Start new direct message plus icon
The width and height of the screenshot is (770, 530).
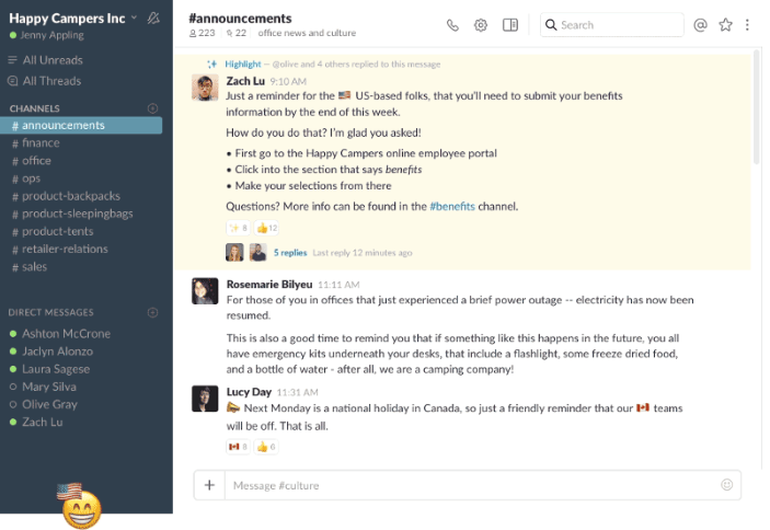coord(153,312)
